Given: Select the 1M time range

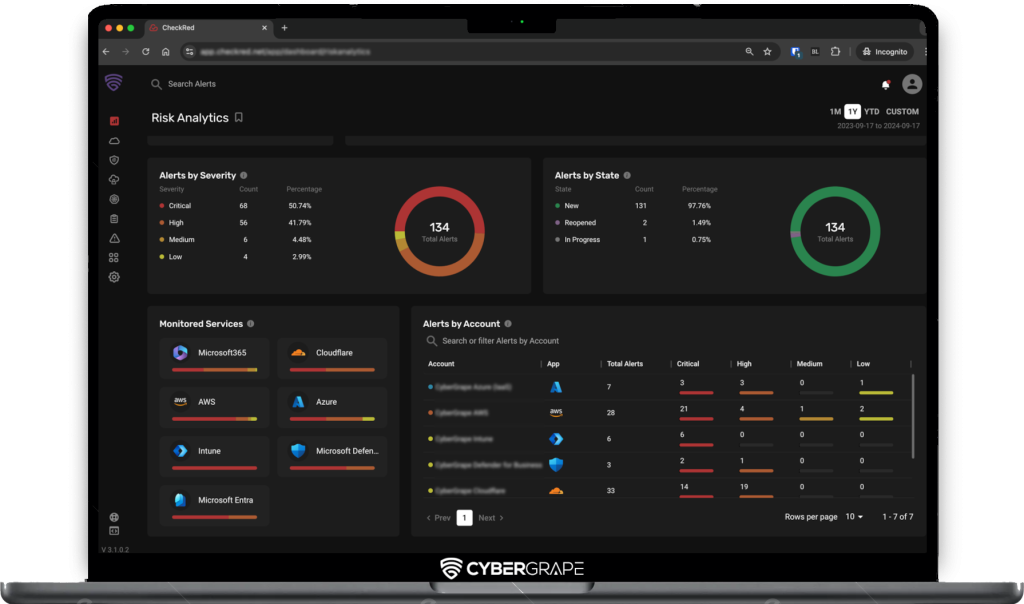Looking at the screenshot, I should (835, 112).
